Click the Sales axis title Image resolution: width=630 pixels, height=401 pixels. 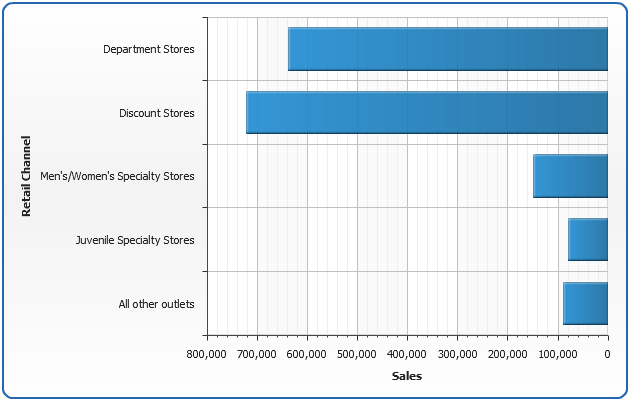pos(407,376)
